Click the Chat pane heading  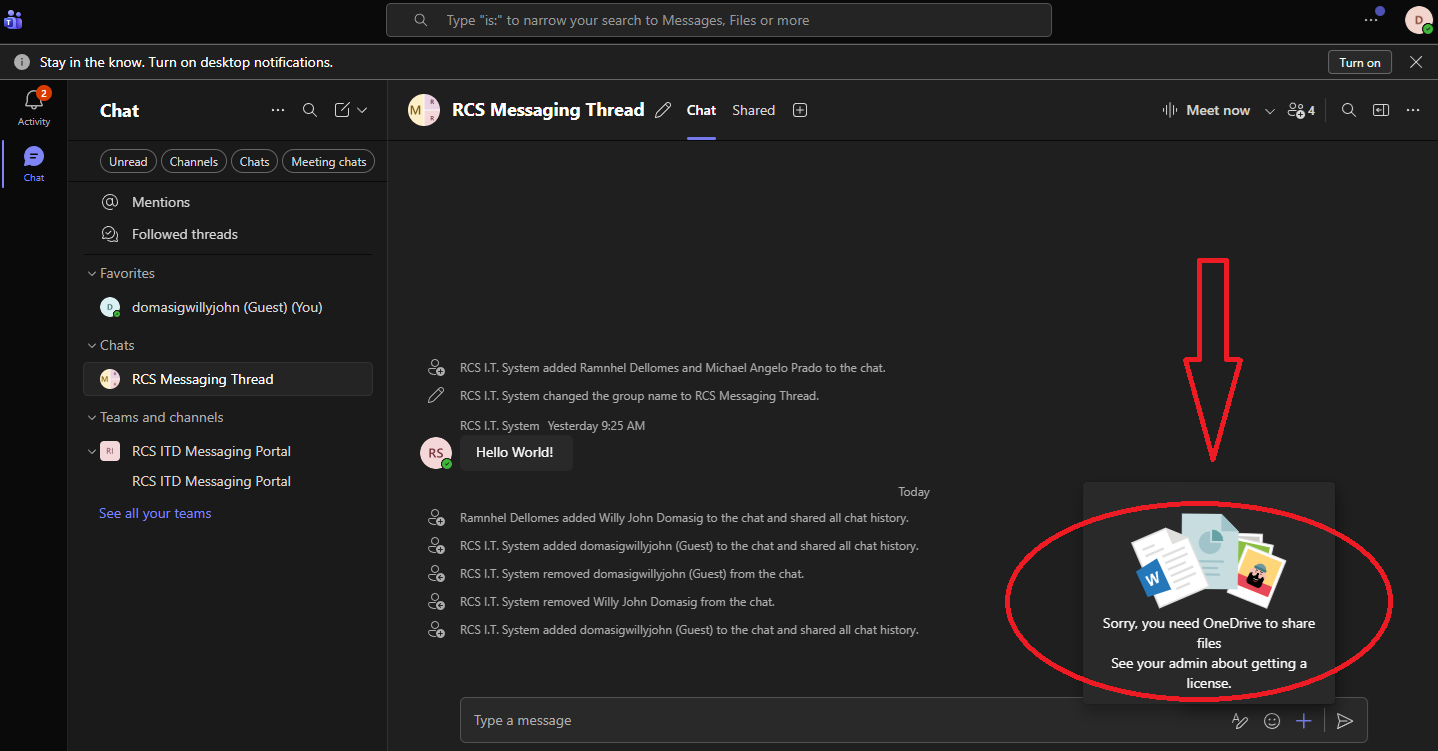[119, 110]
